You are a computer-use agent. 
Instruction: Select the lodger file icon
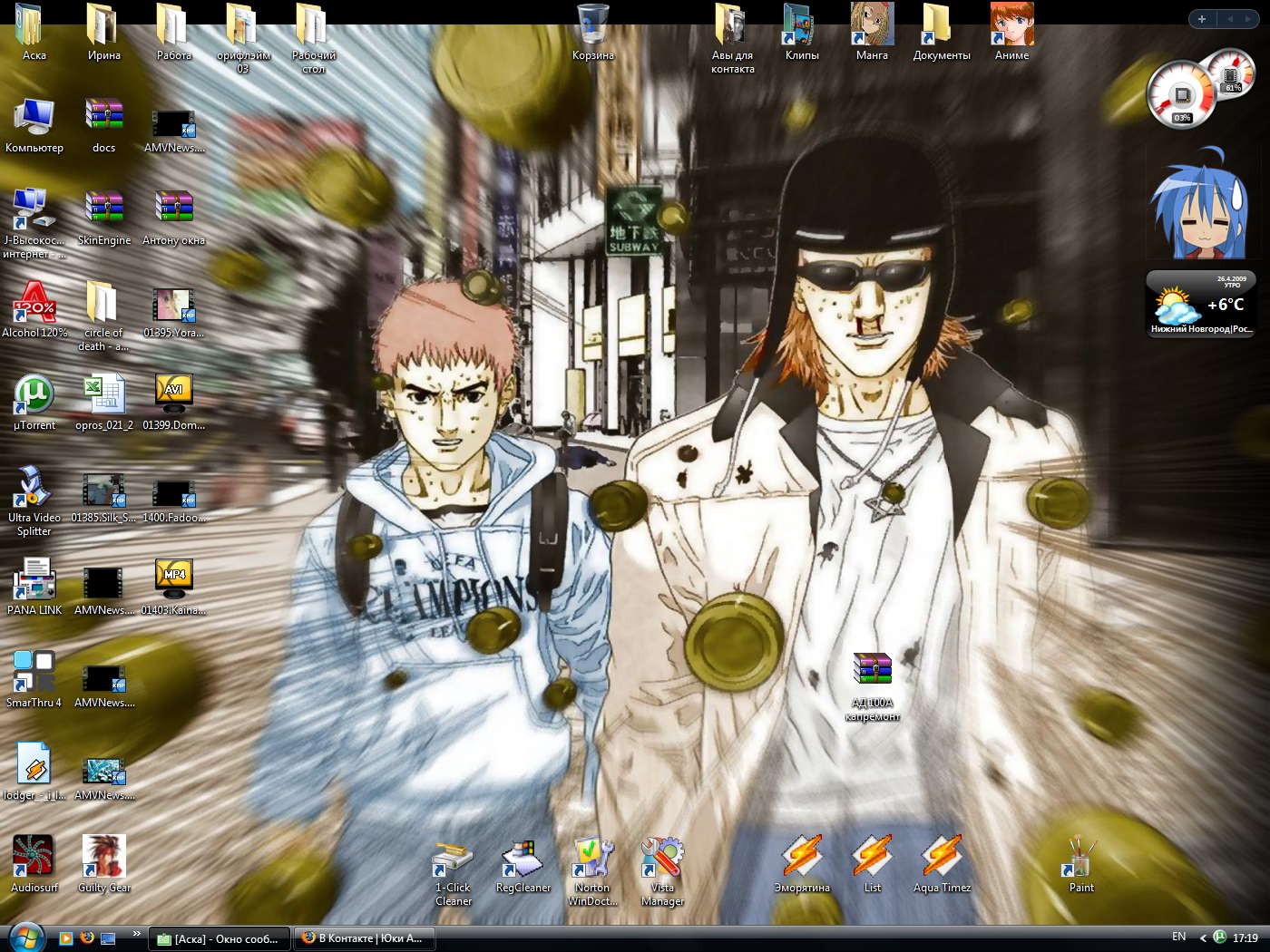click(34, 765)
